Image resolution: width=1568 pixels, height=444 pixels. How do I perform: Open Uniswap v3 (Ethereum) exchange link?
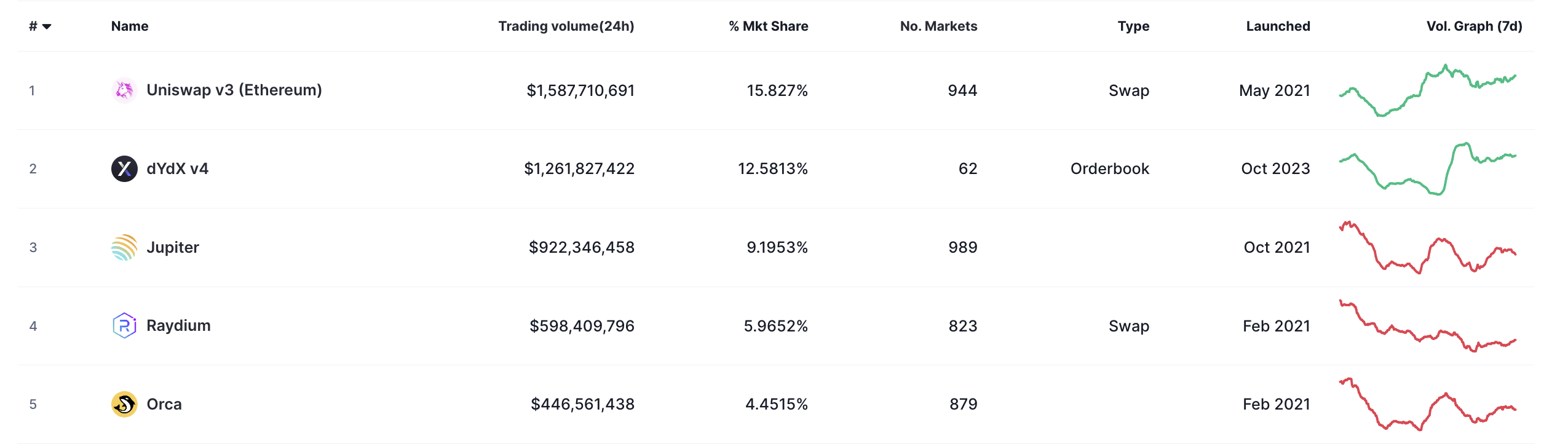pyautogui.click(x=234, y=90)
